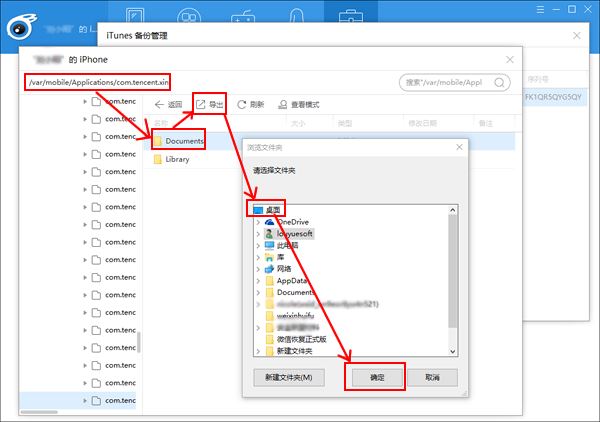
Task: Select OneDrive in the folder browser
Action: pyautogui.click(x=287, y=222)
